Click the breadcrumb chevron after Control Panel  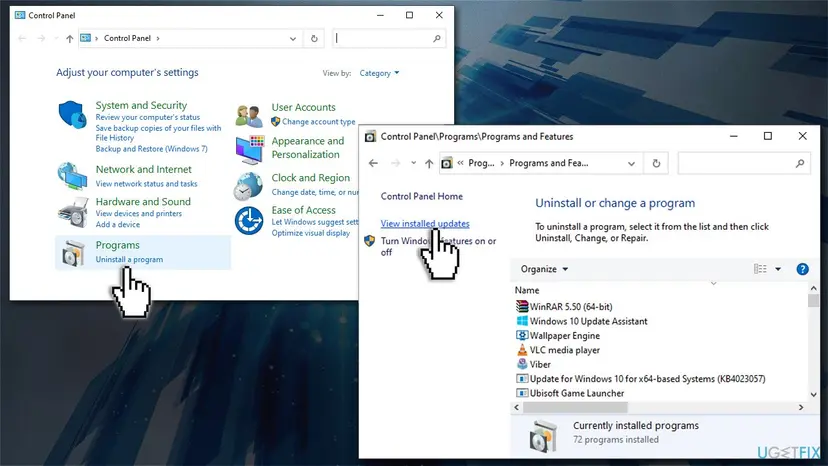(158, 38)
